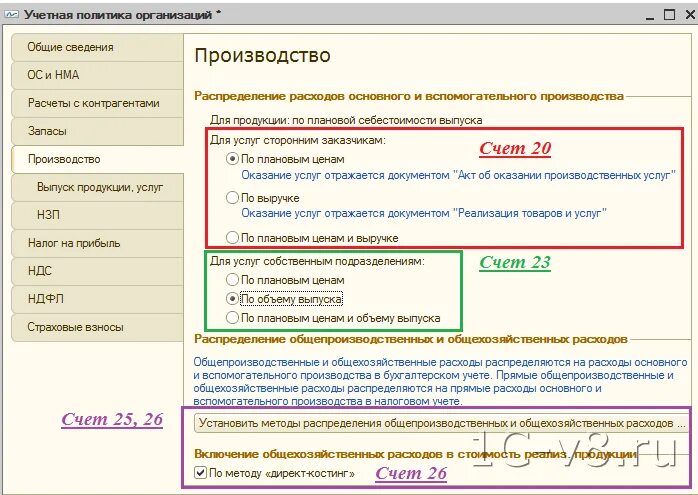Select the По выручке radio option
Screen dimensions: 698x495
[x=232, y=198]
